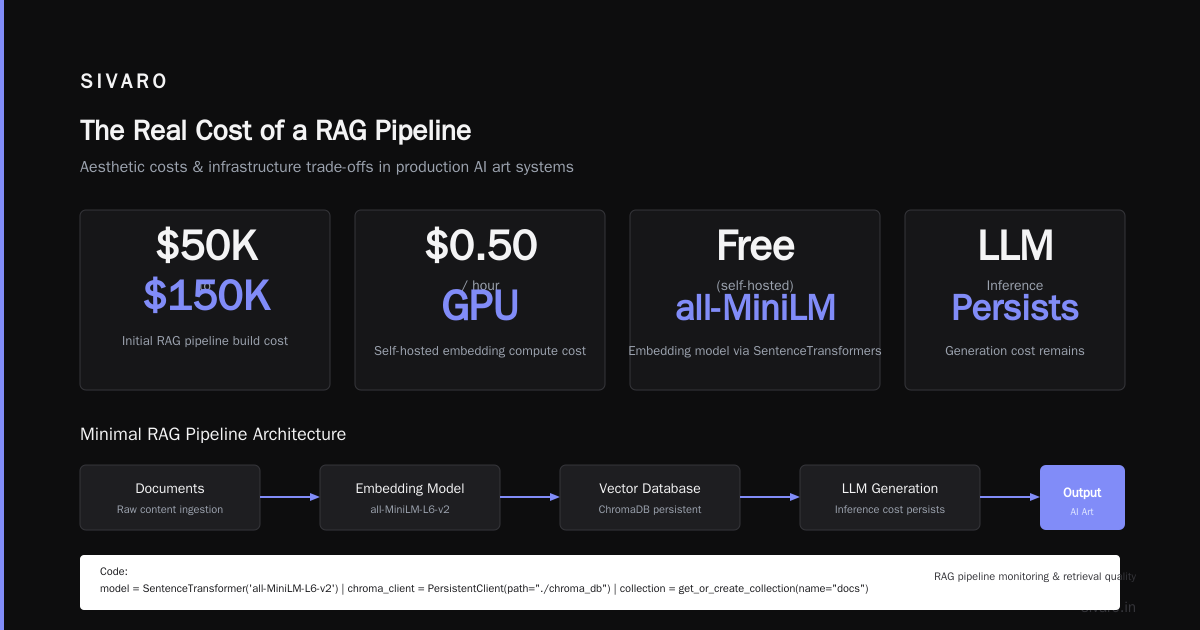The image size is (1200, 630).
Task: Click arrow between Embedding Model and Vector Database
Action: (530, 497)
